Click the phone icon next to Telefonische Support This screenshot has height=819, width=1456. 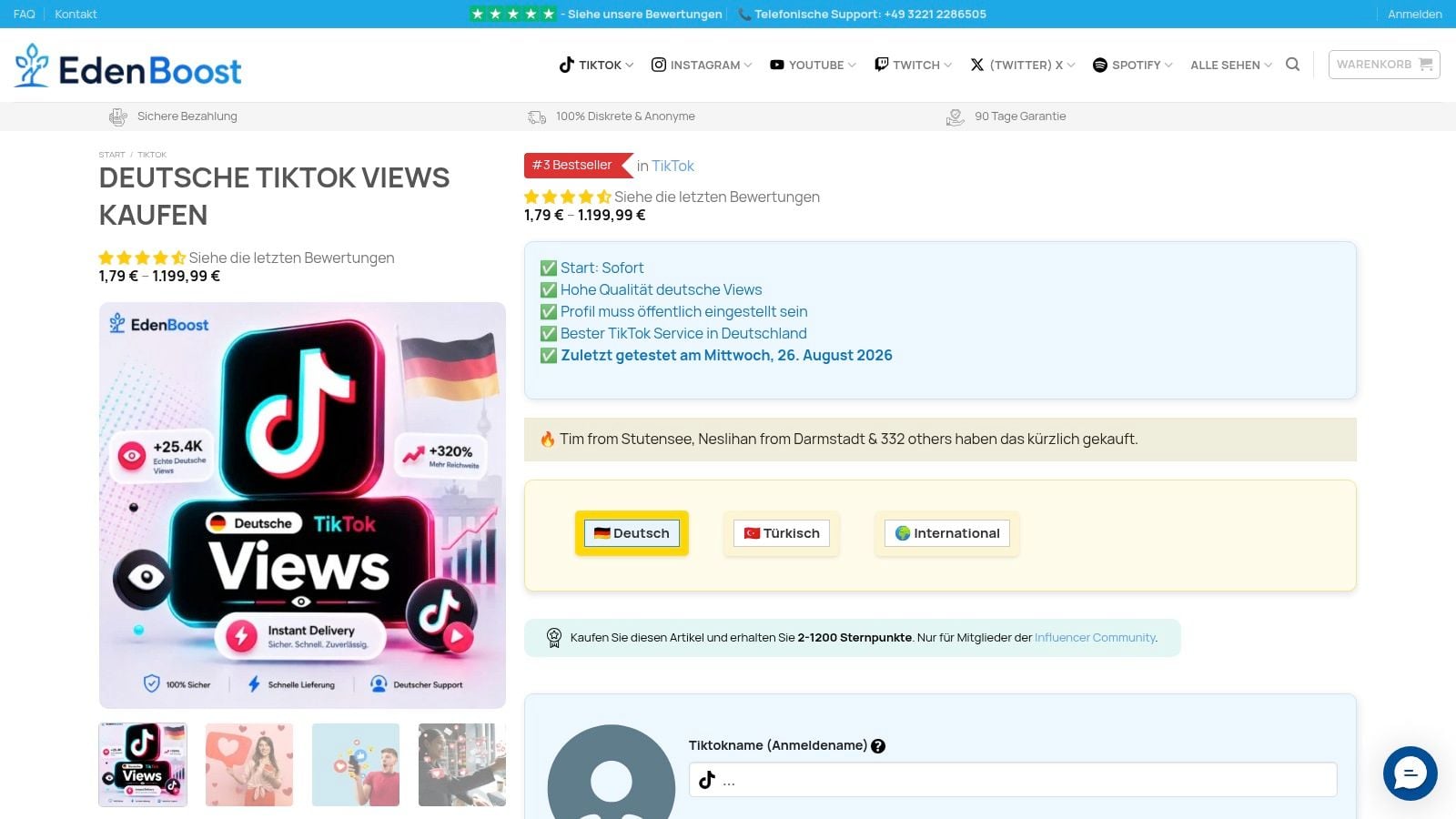click(x=744, y=14)
